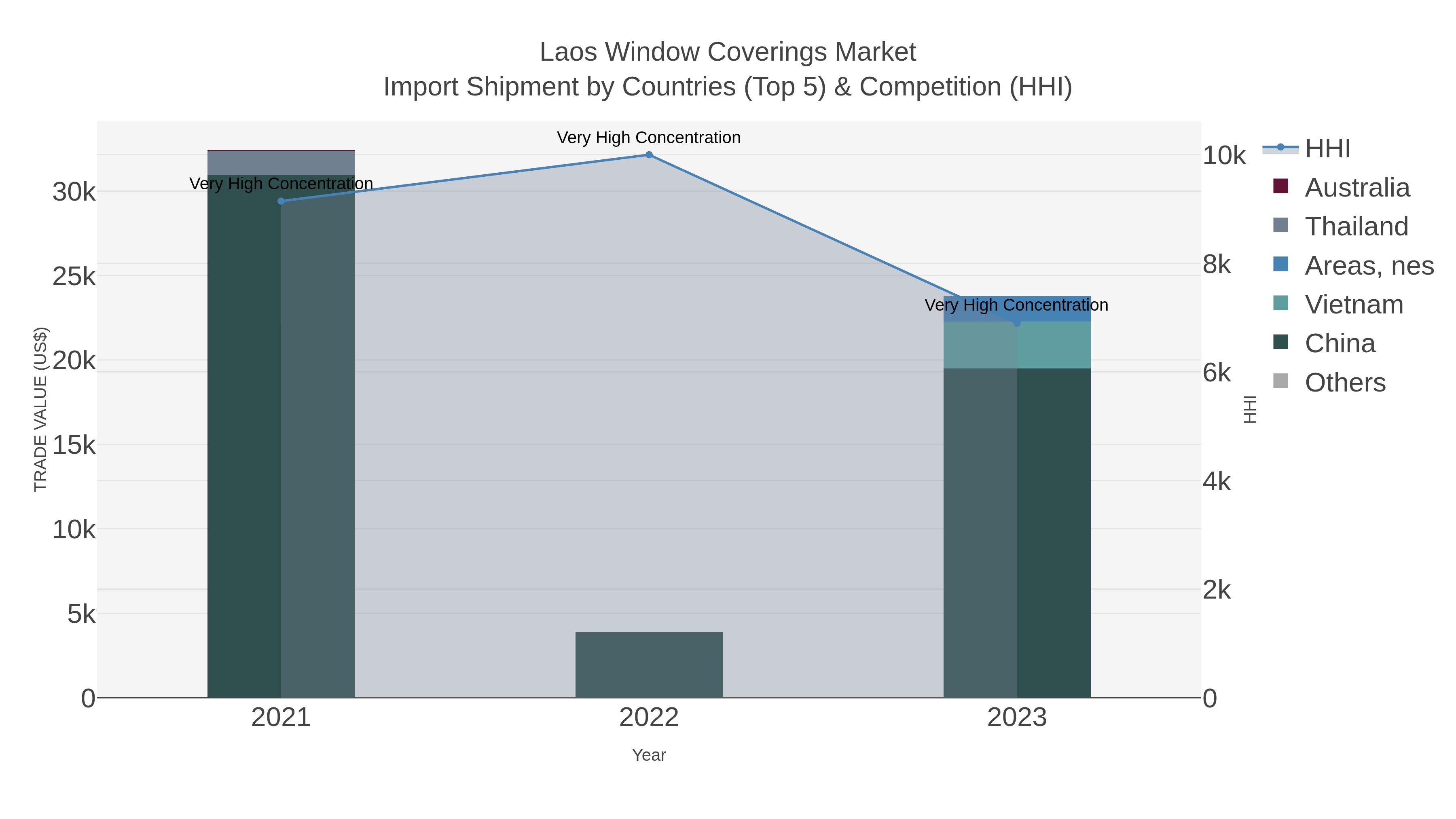Click the 10k right HHI axis tick
Viewport: 1456px width, 819px height.
point(1224,155)
